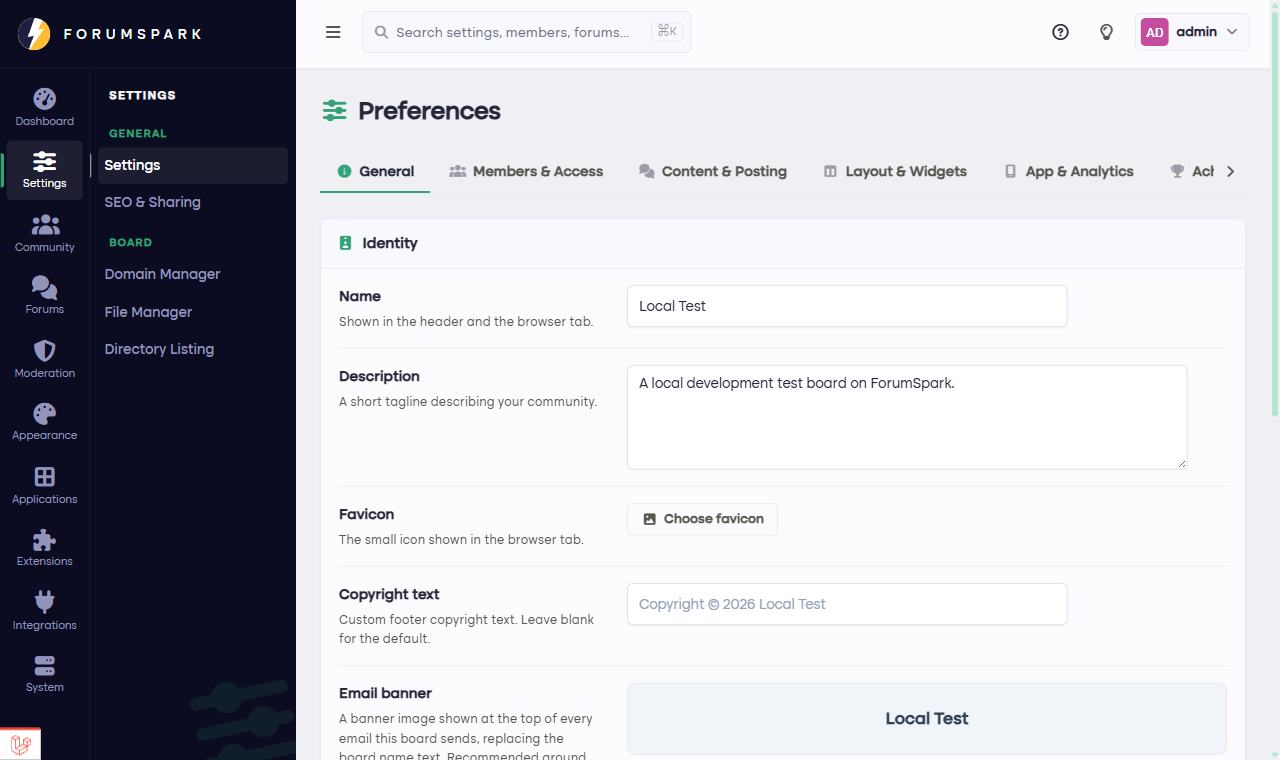Image resolution: width=1280 pixels, height=760 pixels.
Task: Switch to the Members & Access tab
Action: click(526, 171)
